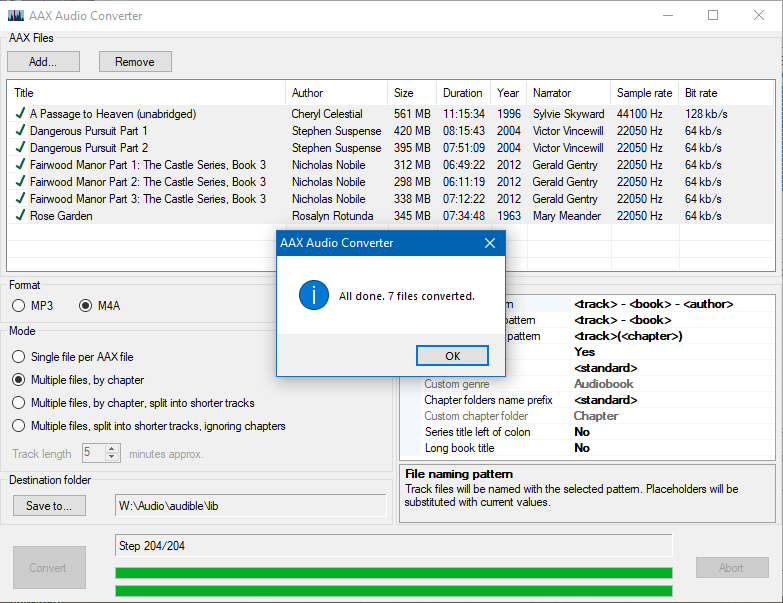Click the 'Step 204/204' status field
This screenshot has height=603, width=783.
[393, 546]
